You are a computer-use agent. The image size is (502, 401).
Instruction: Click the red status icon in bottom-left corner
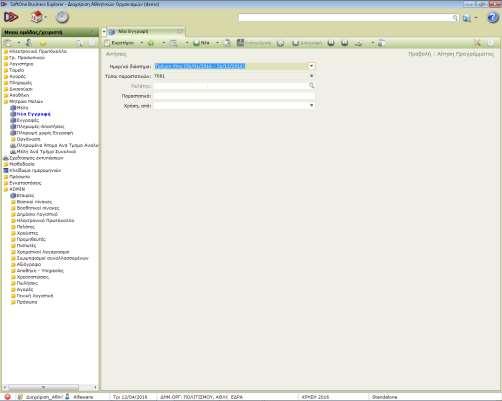[7, 397]
